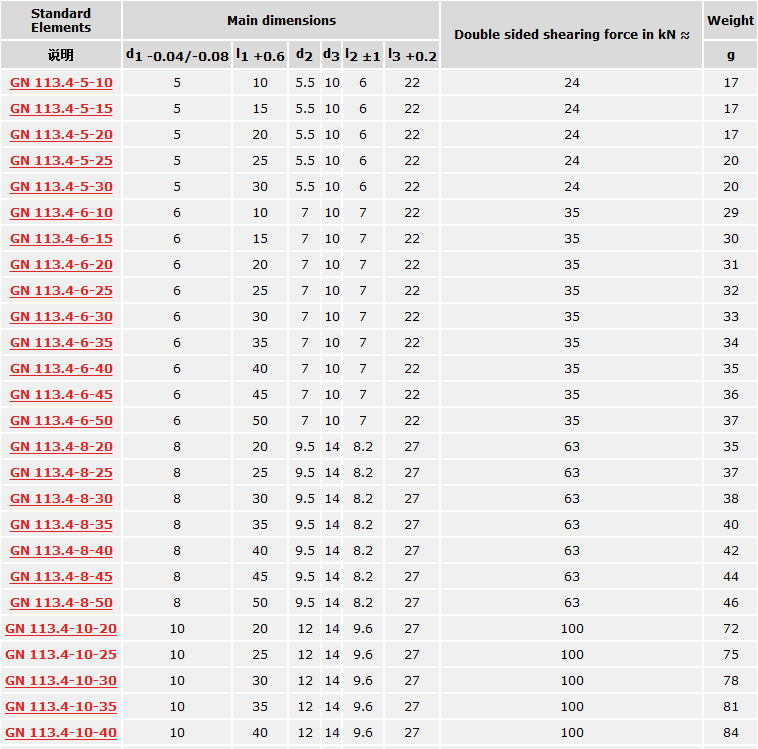Image resolution: width=758 pixels, height=749 pixels.
Task: Select the GN 113.4-10-30 link
Action: pos(61,680)
